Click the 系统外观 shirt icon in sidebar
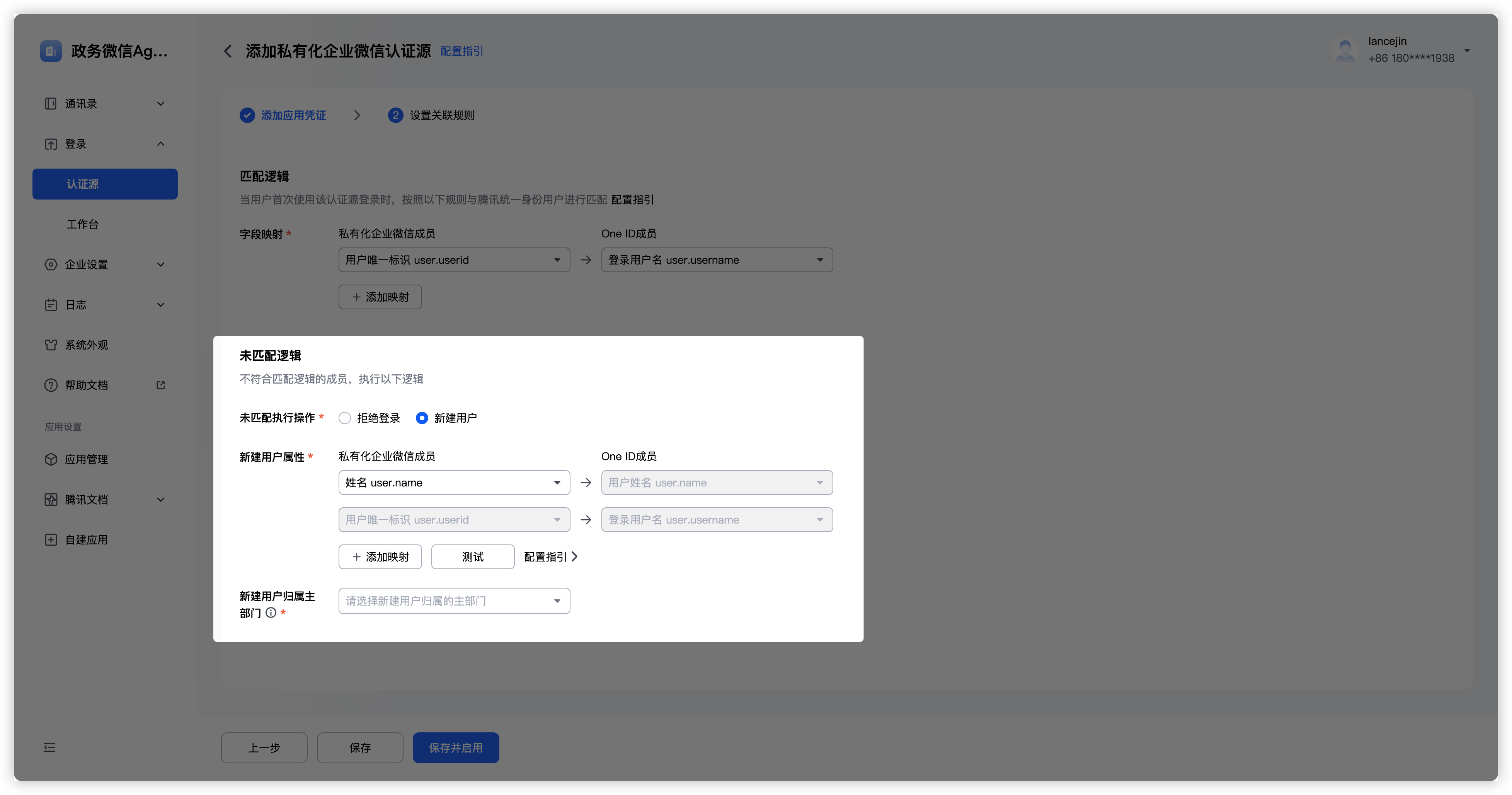Screen dimensions: 1512x795 pos(51,345)
